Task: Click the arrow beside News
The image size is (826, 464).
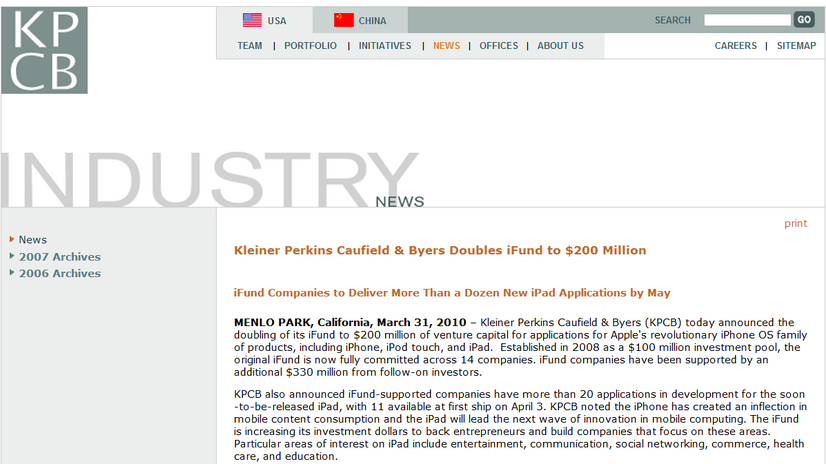Action: click(x=12, y=239)
